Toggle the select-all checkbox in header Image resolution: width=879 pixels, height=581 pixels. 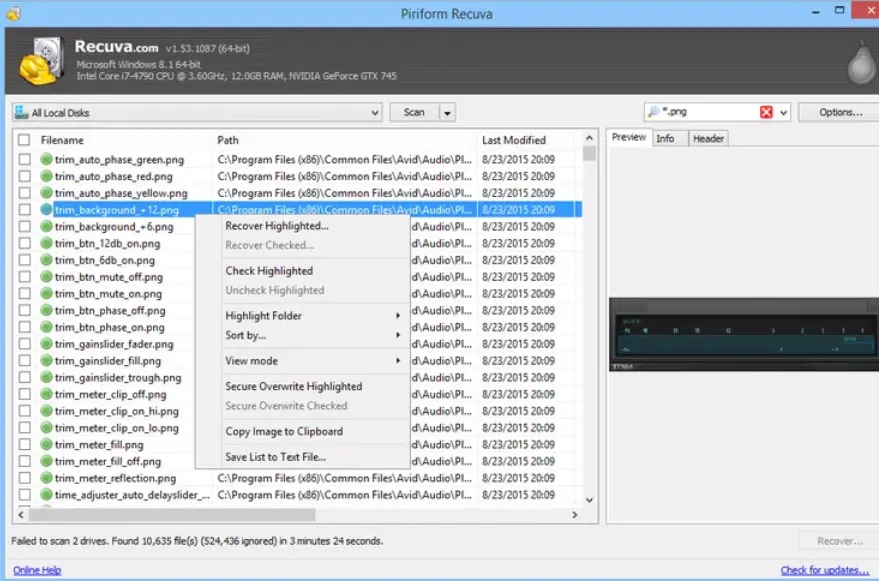[x=24, y=141]
